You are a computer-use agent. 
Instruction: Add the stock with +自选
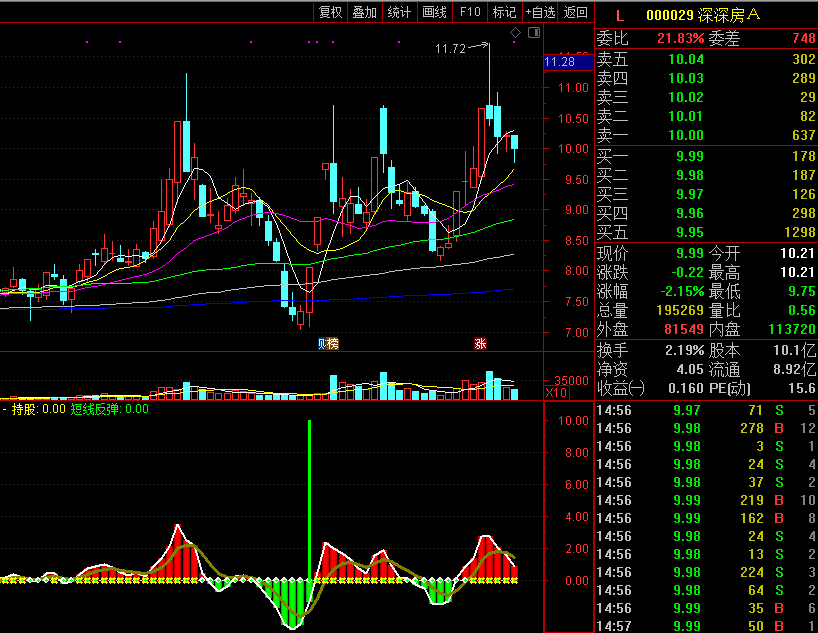(x=540, y=12)
